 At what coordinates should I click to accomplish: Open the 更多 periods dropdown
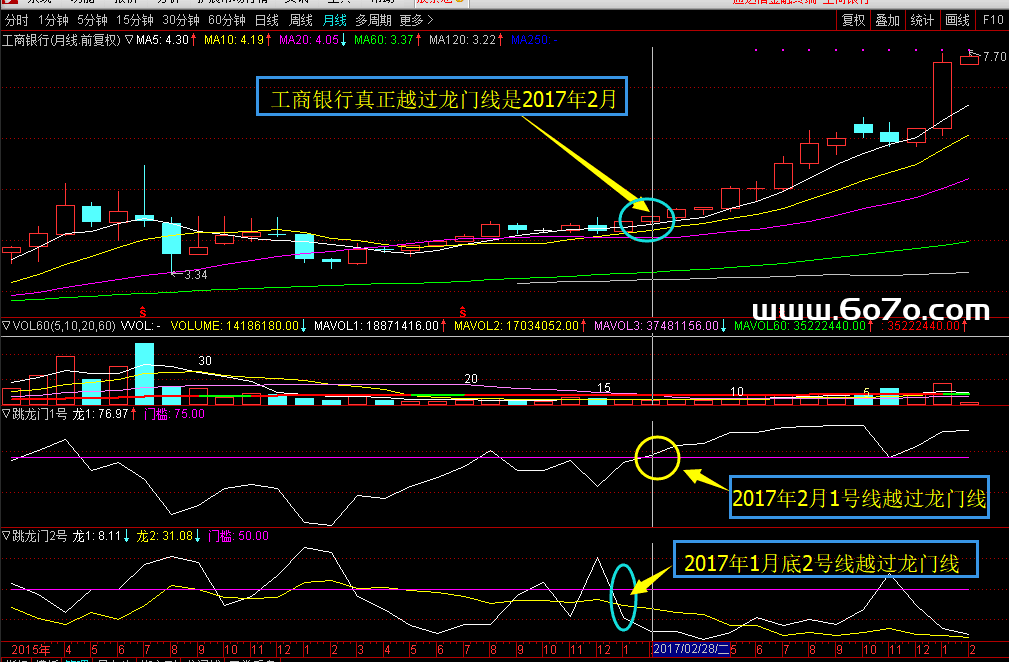pos(411,20)
